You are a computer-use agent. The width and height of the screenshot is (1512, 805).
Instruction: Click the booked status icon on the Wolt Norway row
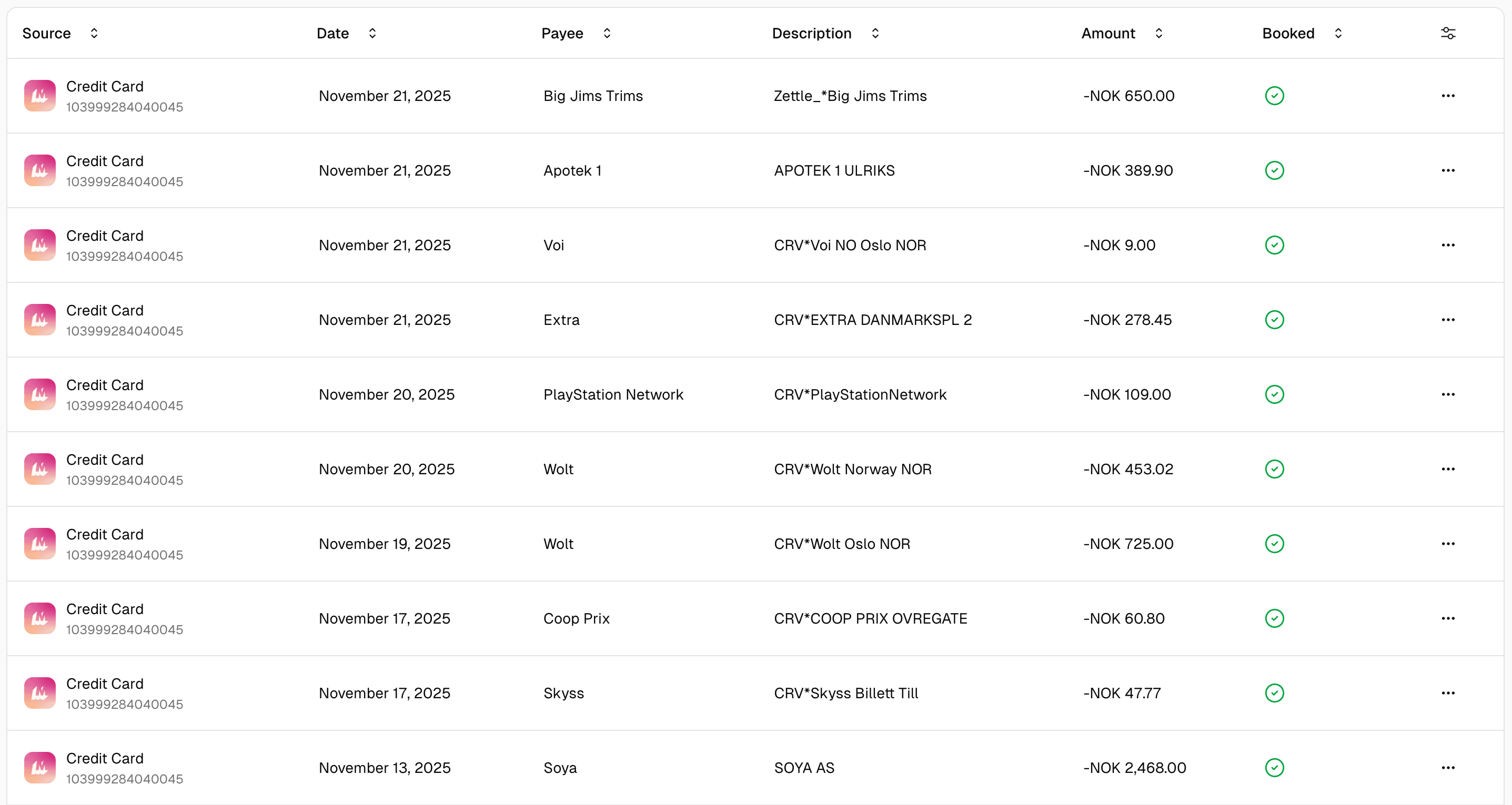click(1274, 469)
